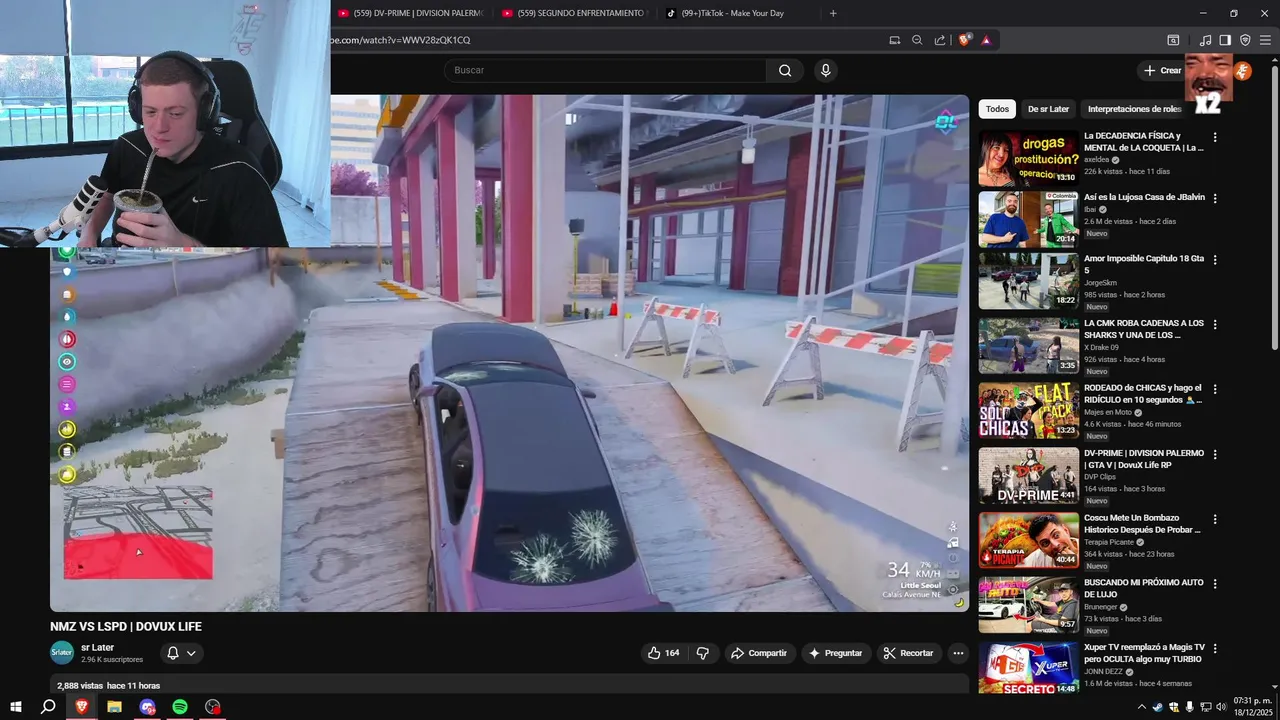Open options for Lujosa Casa de JBalvin video
Screen dimensions: 1280x720
click(x=1215, y=199)
